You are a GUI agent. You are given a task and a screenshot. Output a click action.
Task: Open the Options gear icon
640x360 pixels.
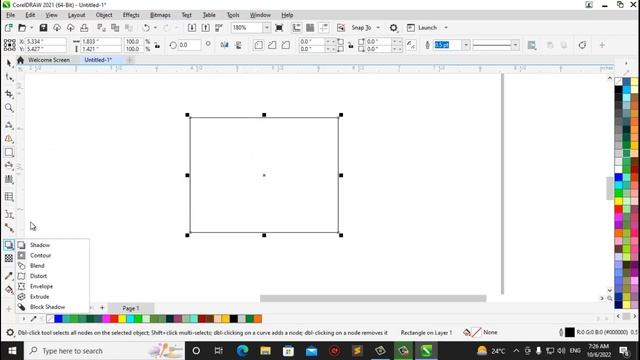[x=393, y=28]
